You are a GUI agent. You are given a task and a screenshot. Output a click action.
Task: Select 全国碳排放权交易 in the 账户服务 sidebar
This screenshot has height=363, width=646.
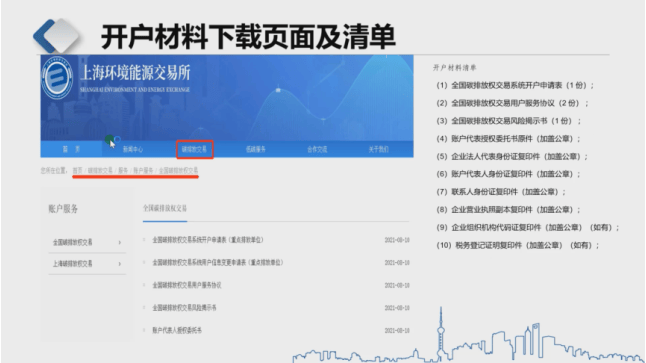(73, 242)
